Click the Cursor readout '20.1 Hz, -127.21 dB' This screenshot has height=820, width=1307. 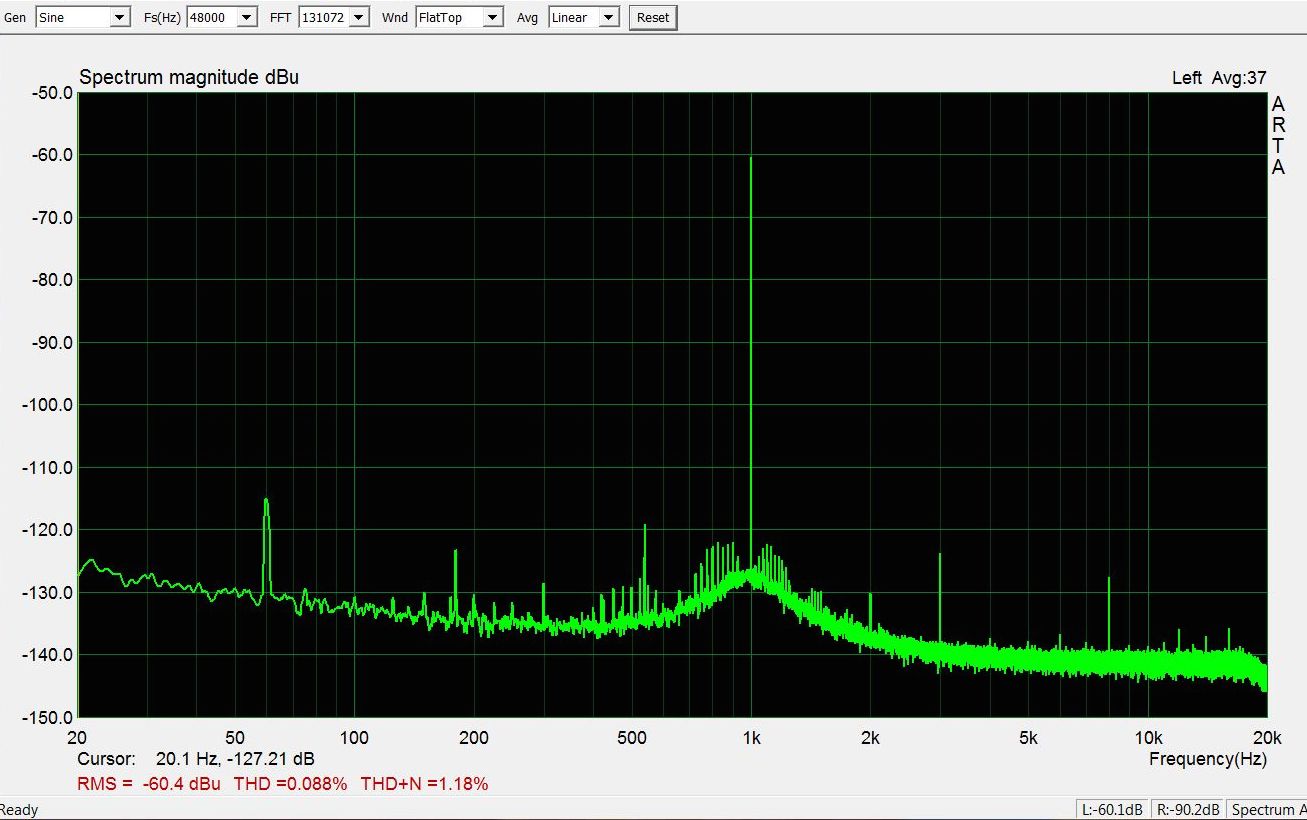coord(235,759)
